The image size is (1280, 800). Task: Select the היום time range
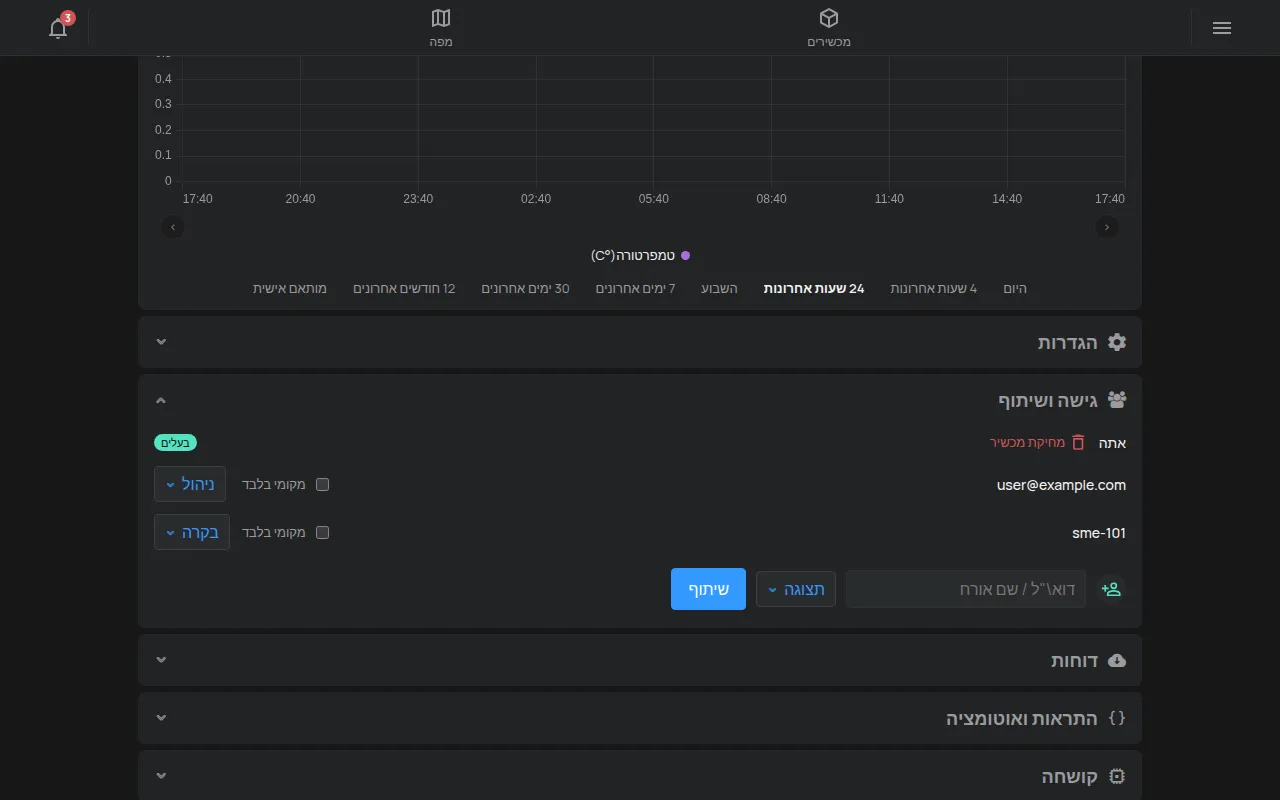click(1015, 289)
